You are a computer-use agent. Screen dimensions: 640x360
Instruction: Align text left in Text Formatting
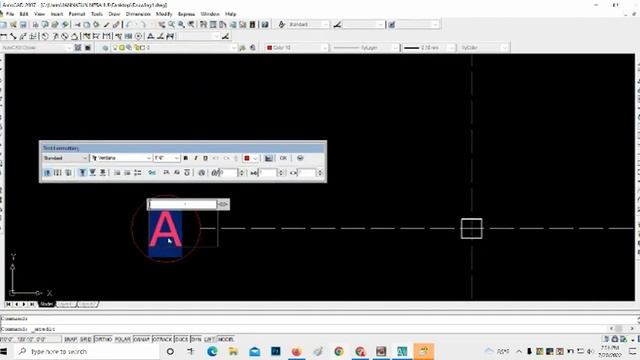click(47, 173)
